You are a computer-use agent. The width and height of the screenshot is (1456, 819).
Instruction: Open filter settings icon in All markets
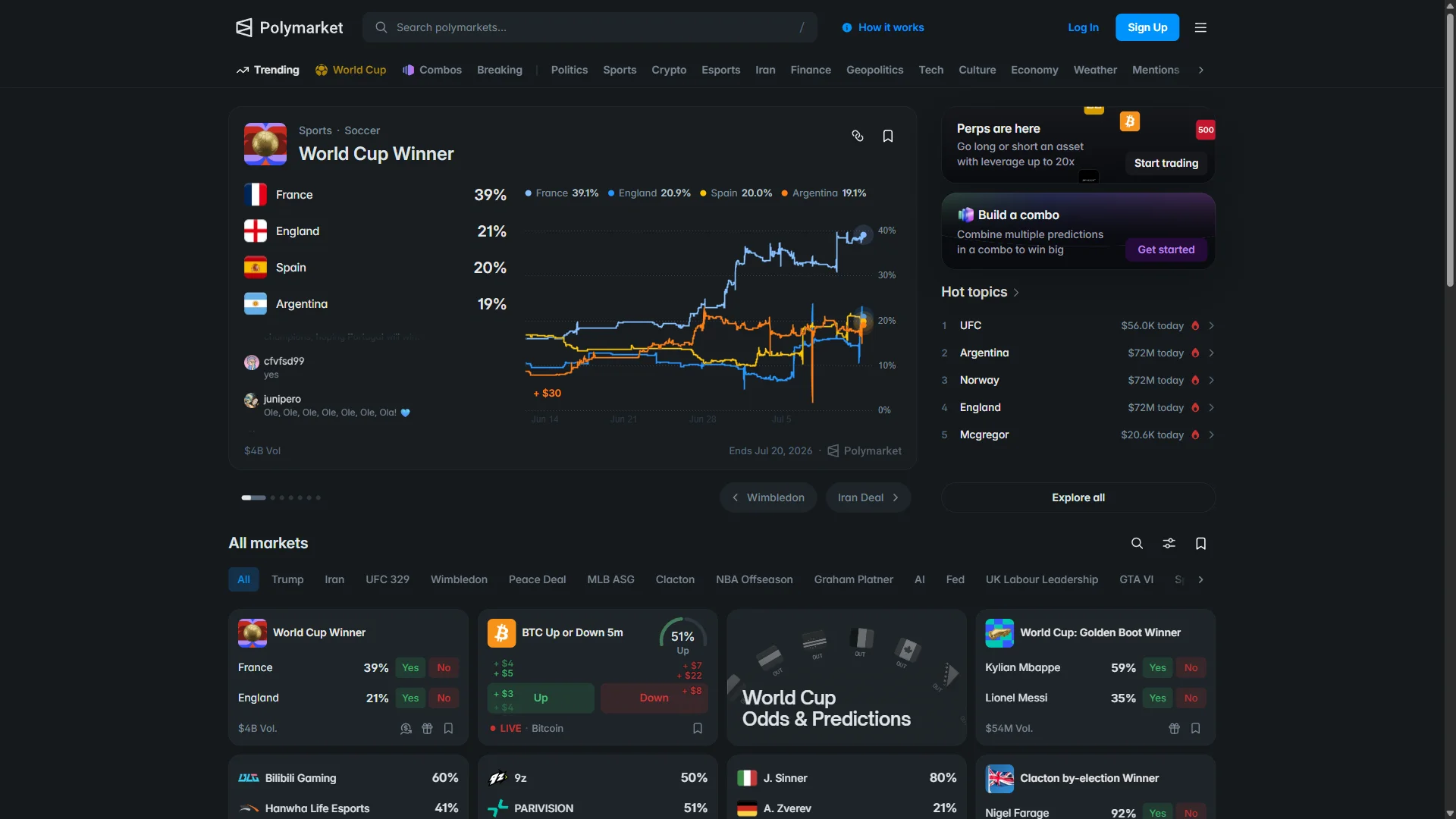click(1169, 543)
